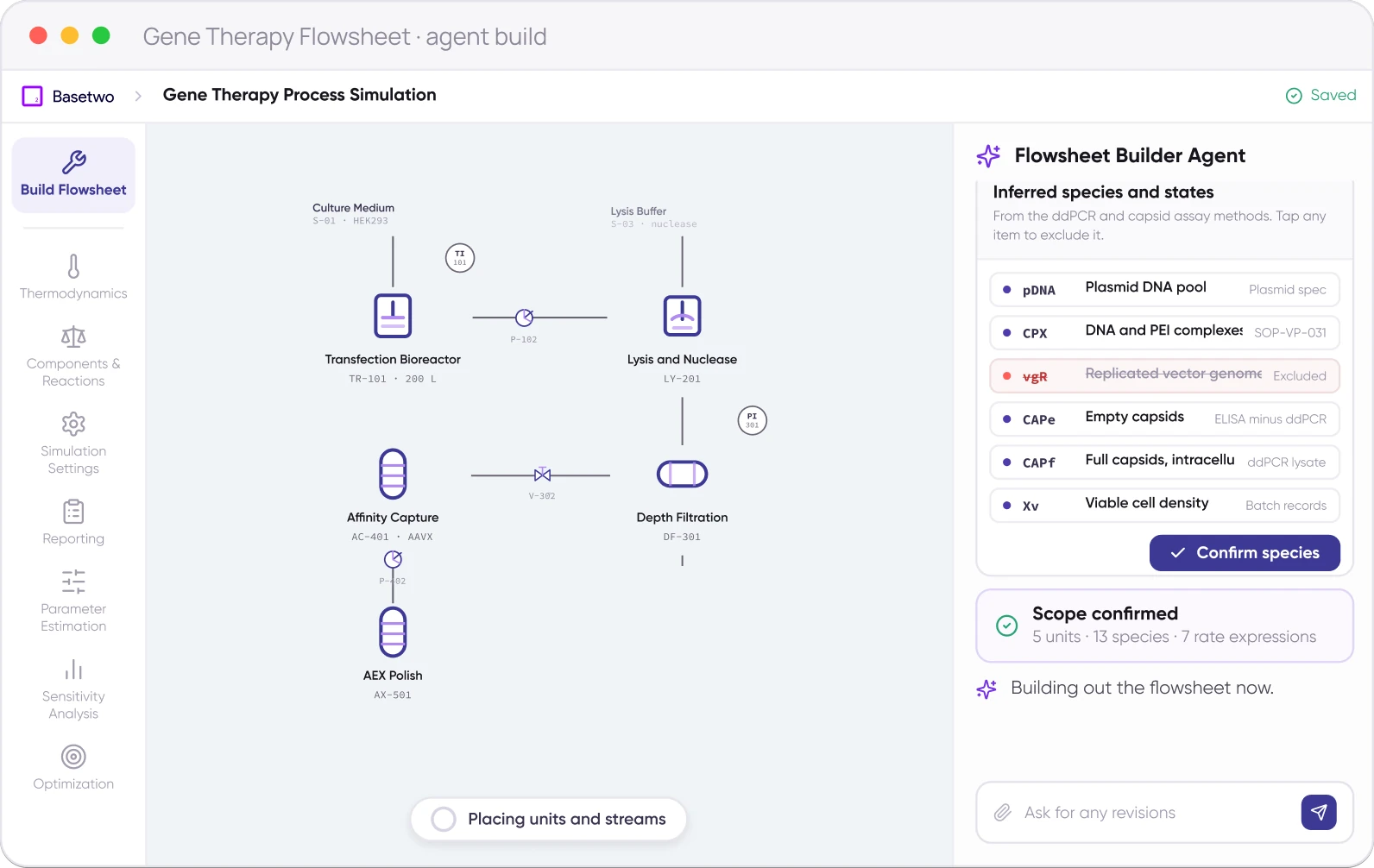Open the Build Flowsheet section
1374x868 pixels.
[x=73, y=175]
